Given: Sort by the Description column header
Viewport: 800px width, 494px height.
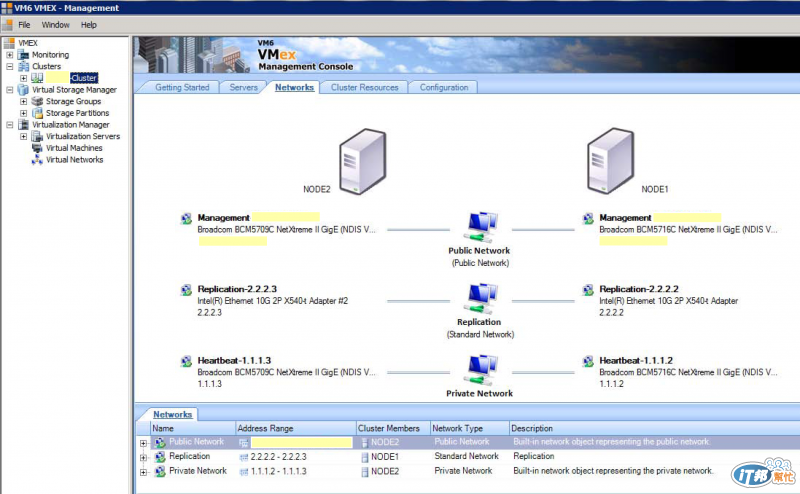Looking at the screenshot, I should pos(655,428).
